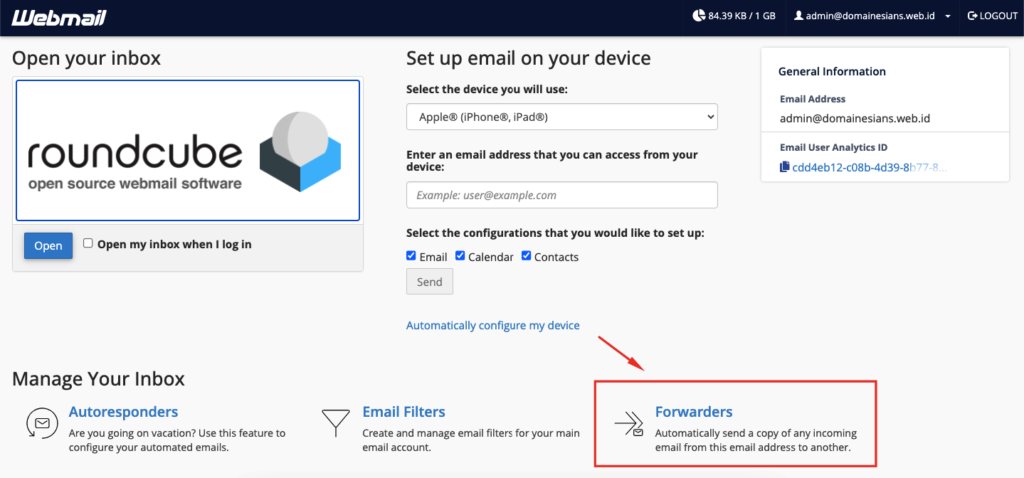Click the Email User Analytics ID label
The width and height of the screenshot is (1024, 478).
tap(833, 148)
